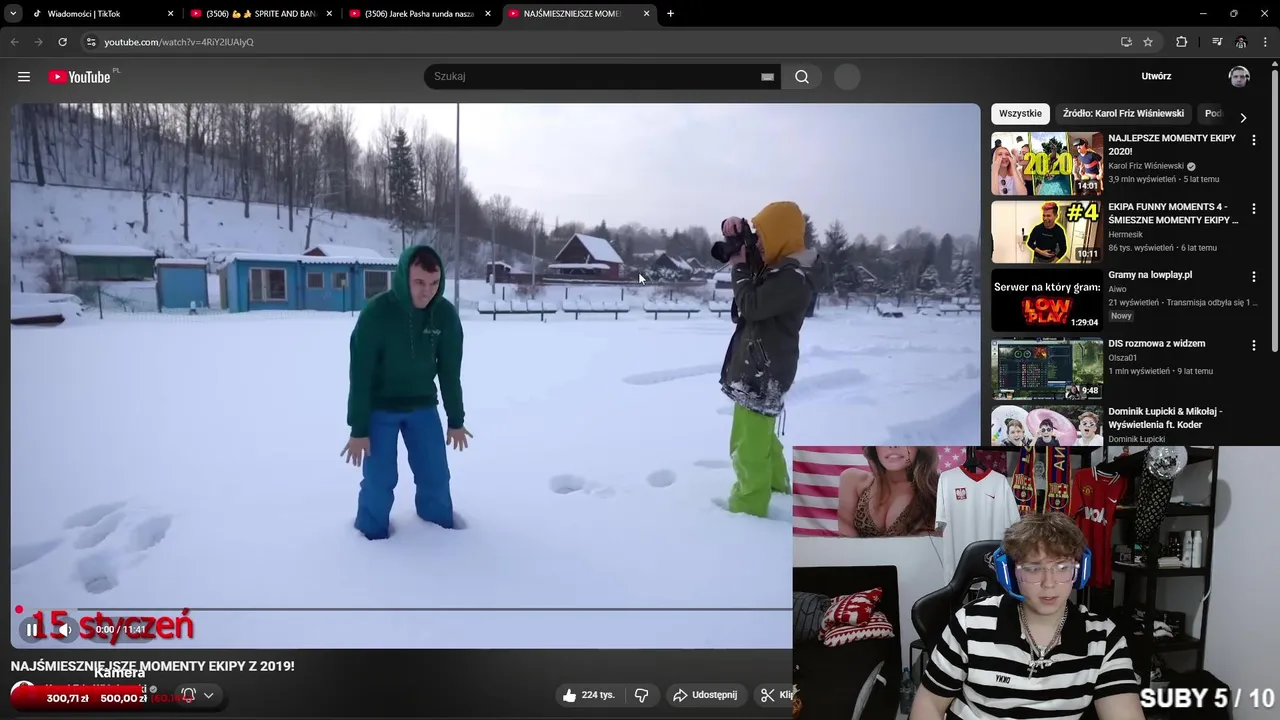Open a new browser tab

coord(670,14)
